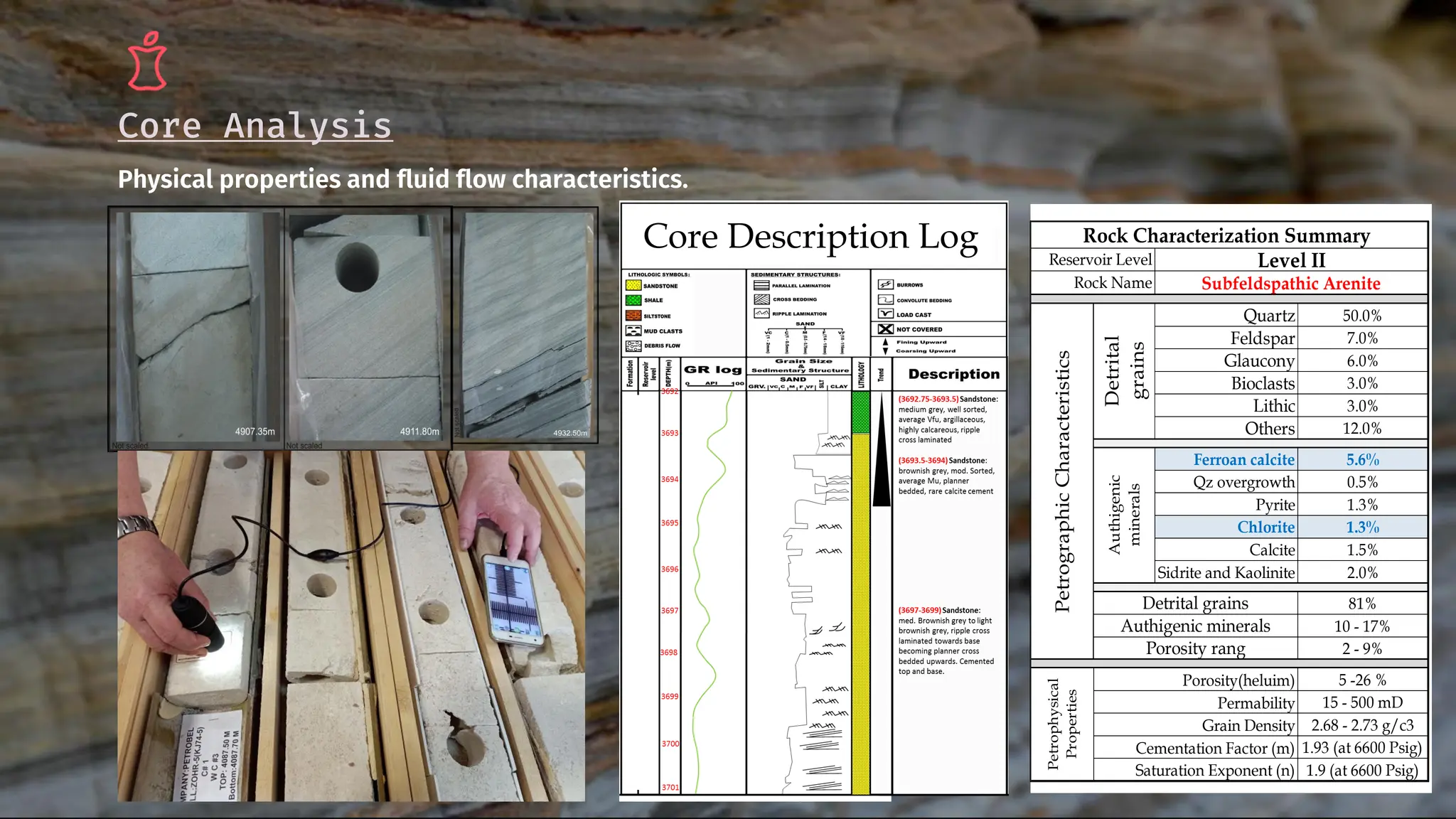Select the Porosity(helium) 5 -26 % value

(x=1362, y=680)
